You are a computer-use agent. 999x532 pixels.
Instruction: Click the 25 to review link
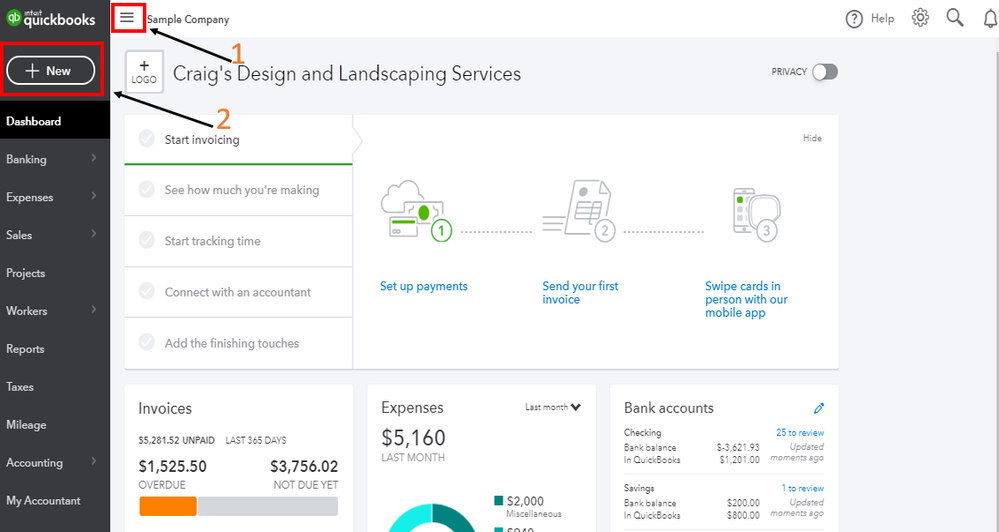pyautogui.click(x=800, y=433)
